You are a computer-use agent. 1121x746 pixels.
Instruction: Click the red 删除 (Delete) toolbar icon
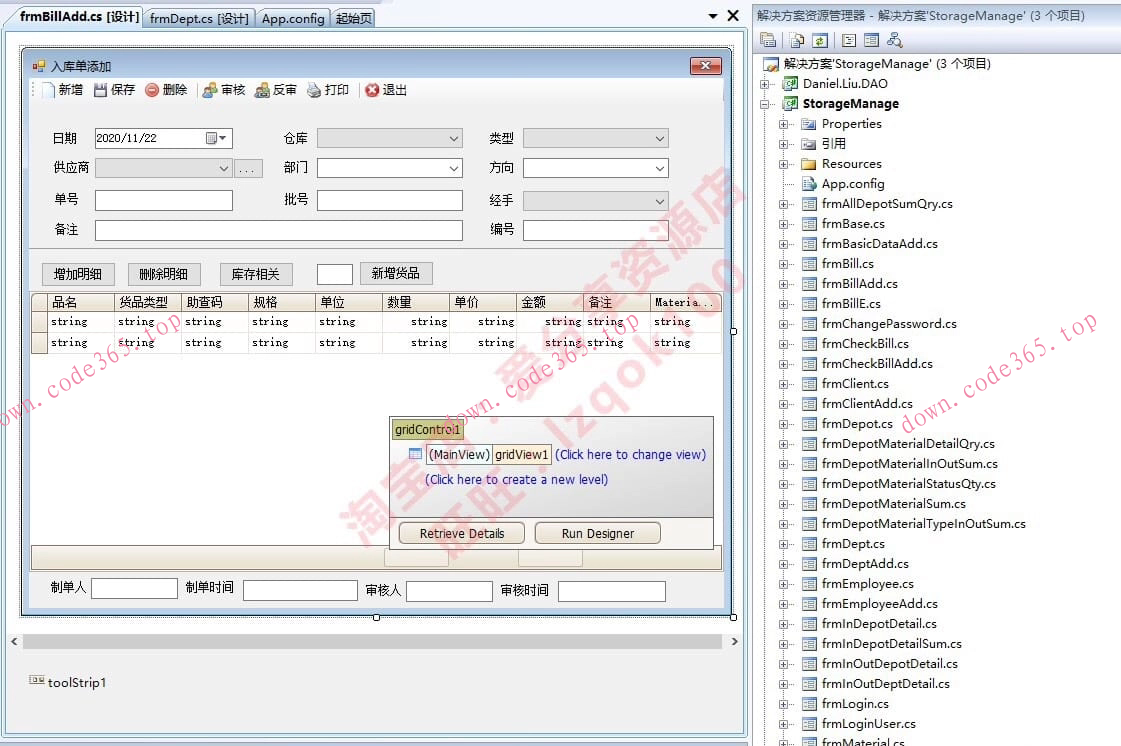152,90
